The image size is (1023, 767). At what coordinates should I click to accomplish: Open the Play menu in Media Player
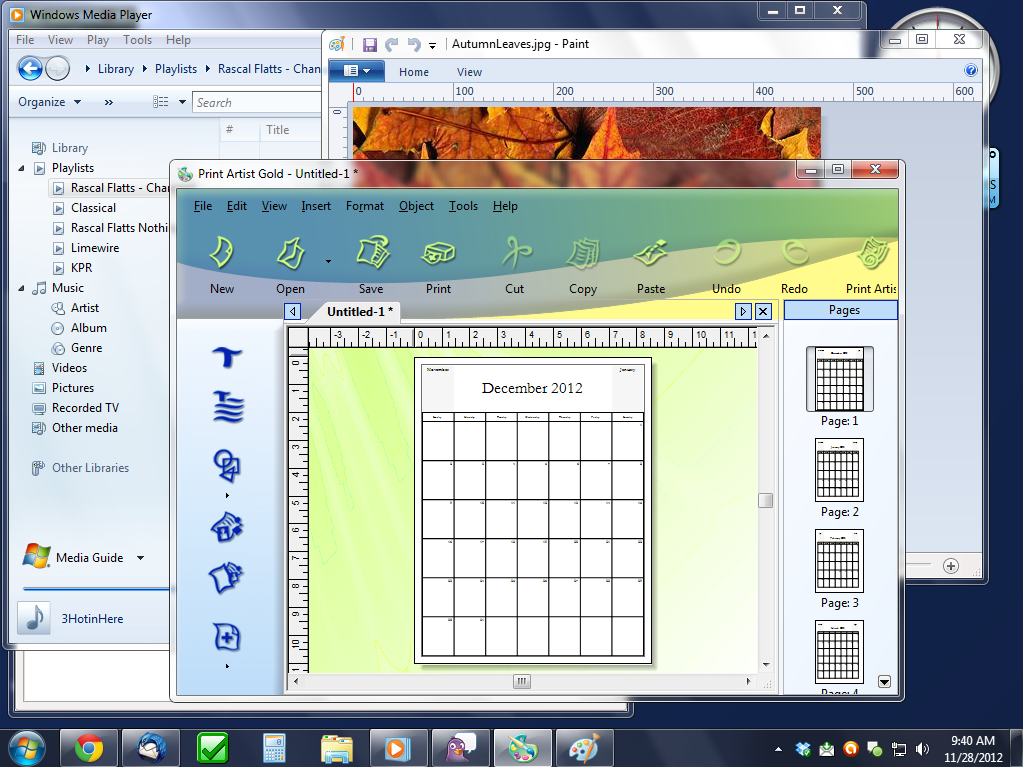point(98,40)
